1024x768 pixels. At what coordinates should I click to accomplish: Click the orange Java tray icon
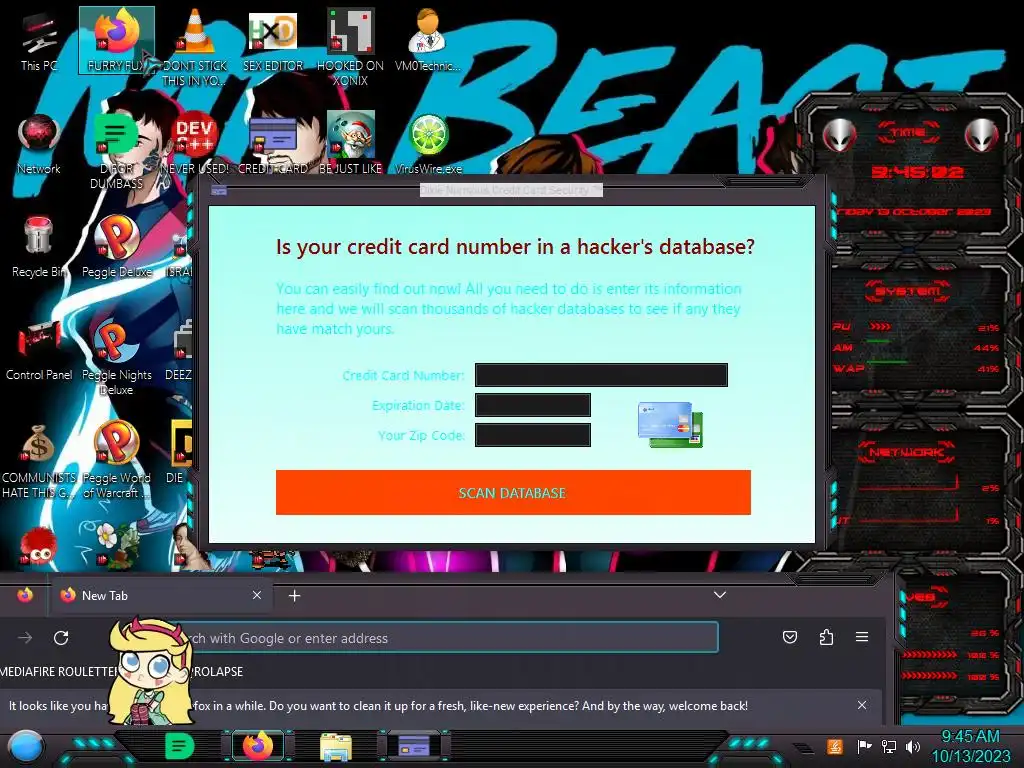(x=835, y=746)
